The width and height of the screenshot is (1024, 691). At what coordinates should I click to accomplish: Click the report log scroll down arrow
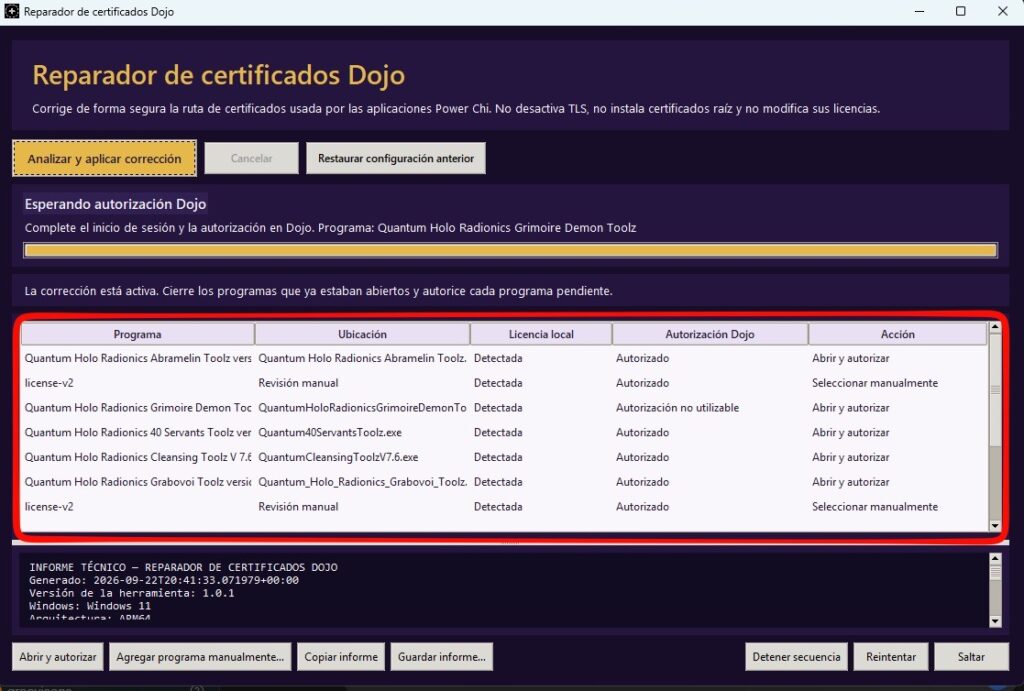pyautogui.click(x=995, y=621)
